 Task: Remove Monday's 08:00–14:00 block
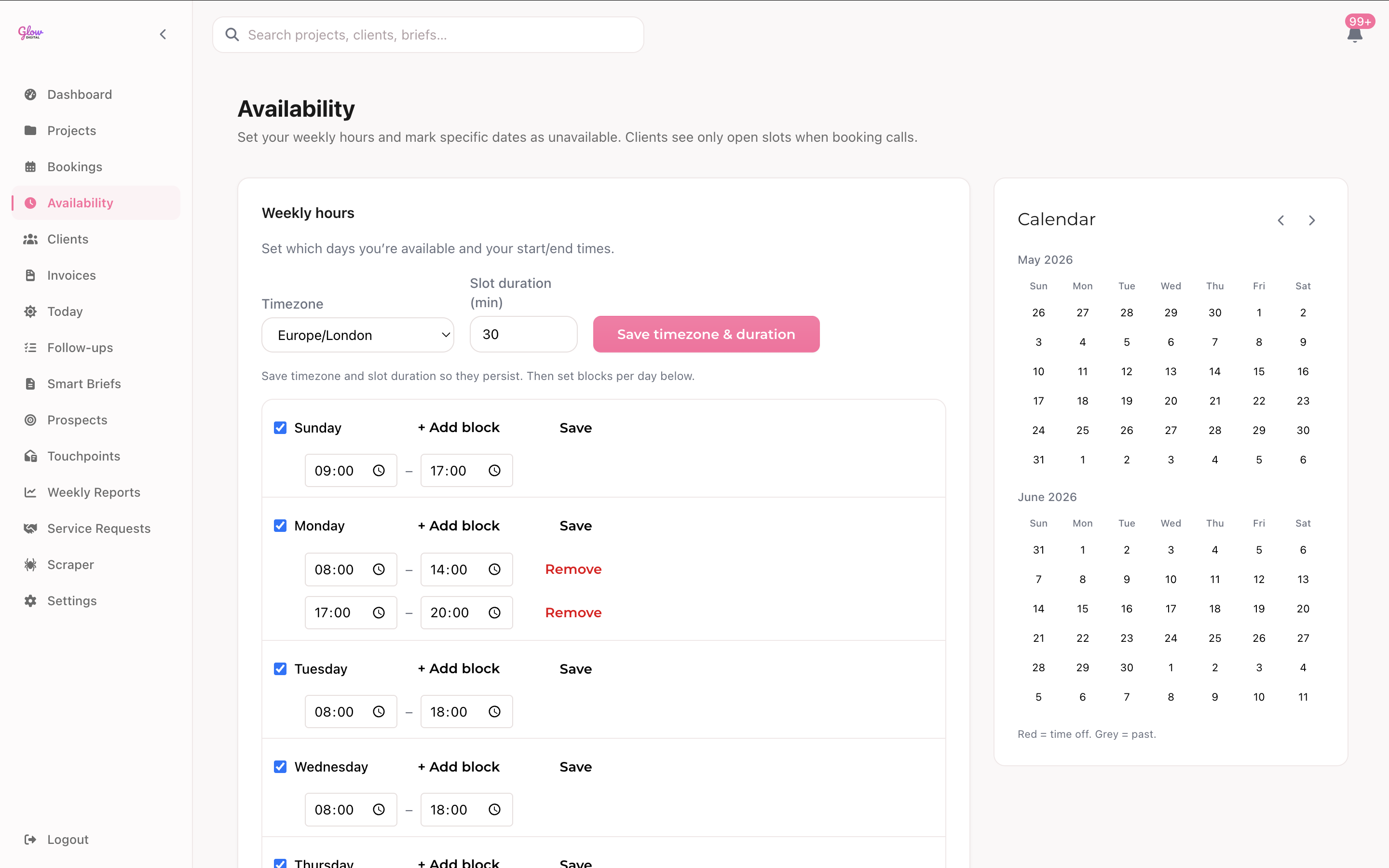tap(573, 570)
